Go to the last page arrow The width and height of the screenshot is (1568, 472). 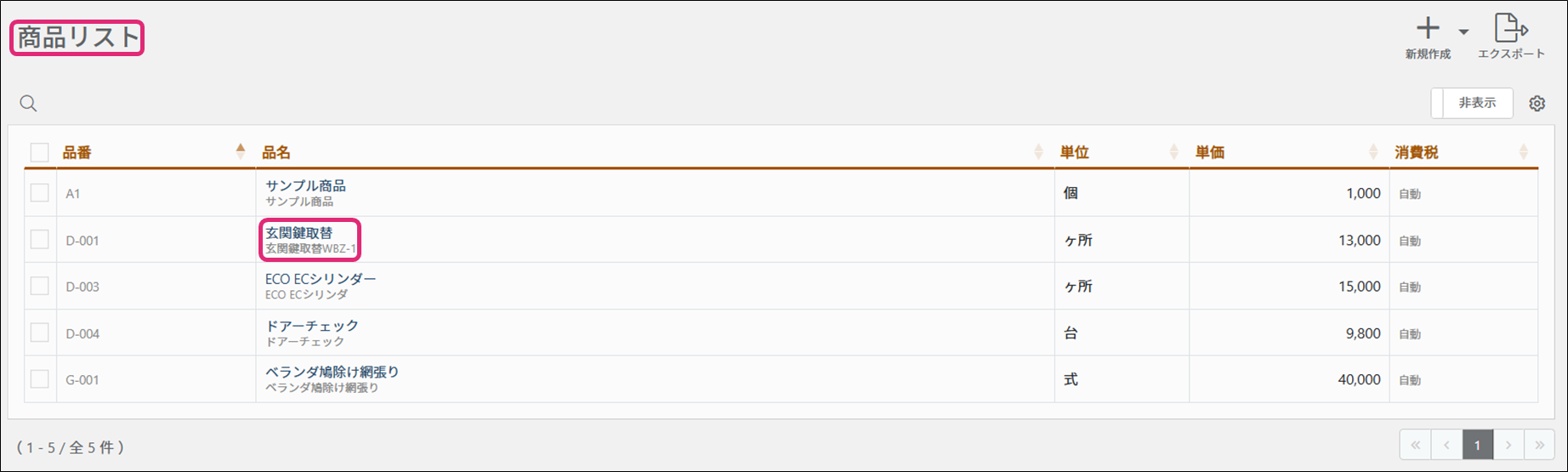coord(1539,445)
